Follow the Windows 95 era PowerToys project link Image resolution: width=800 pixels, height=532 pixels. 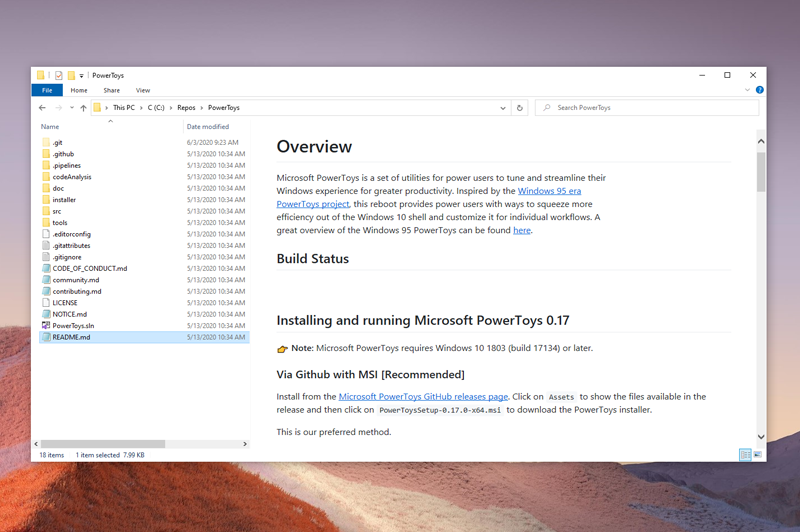point(548,190)
